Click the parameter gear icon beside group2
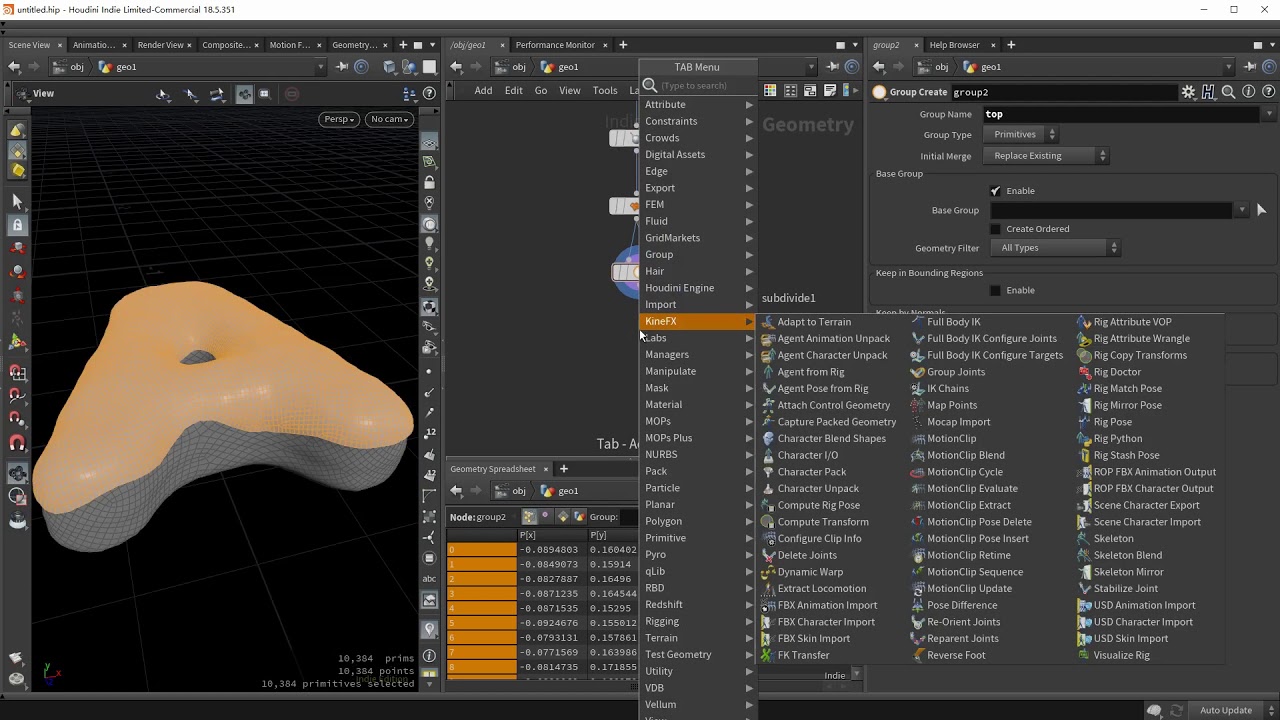 [1188, 92]
